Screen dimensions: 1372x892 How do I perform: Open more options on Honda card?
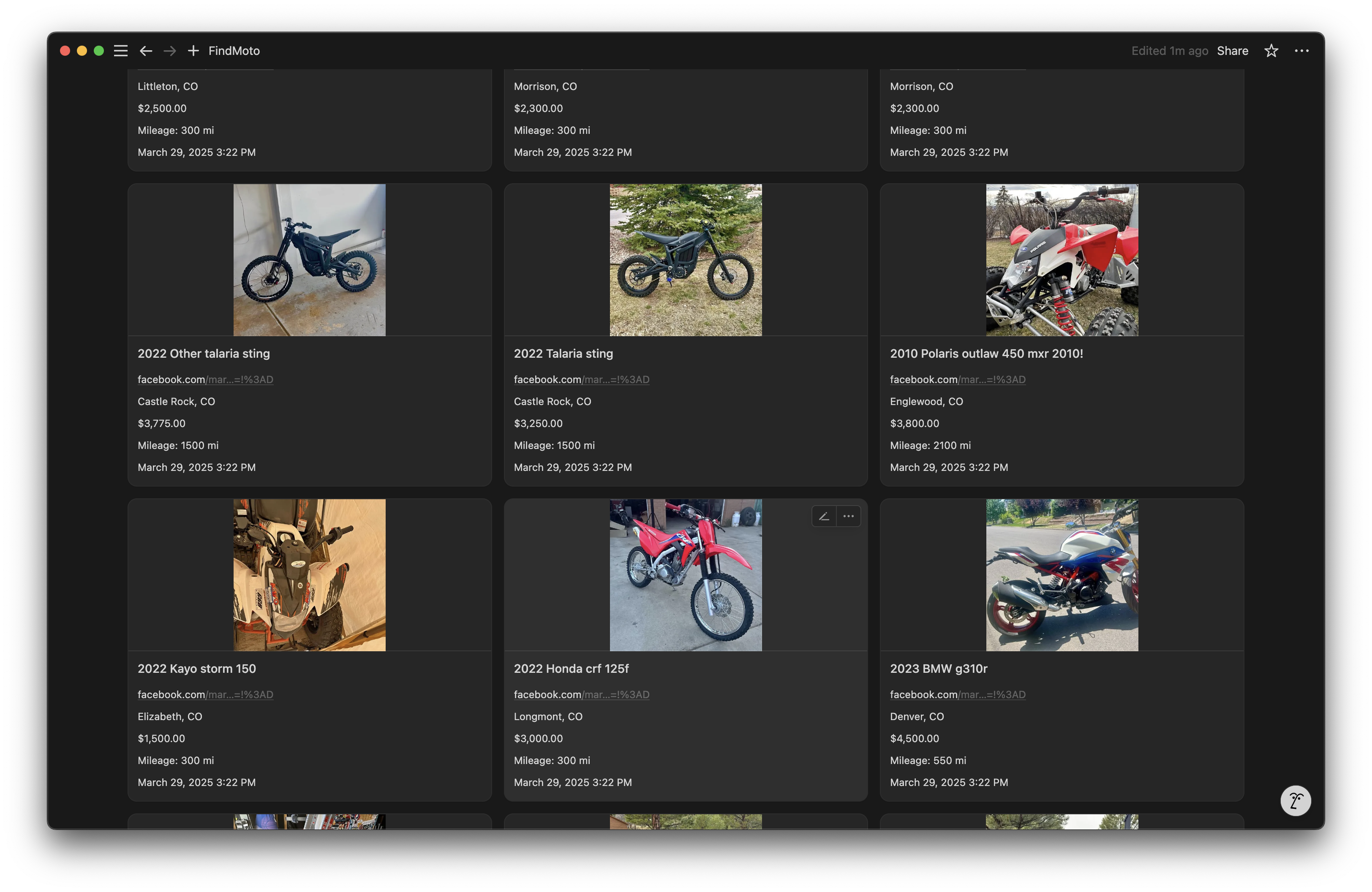(x=849, y=516)
